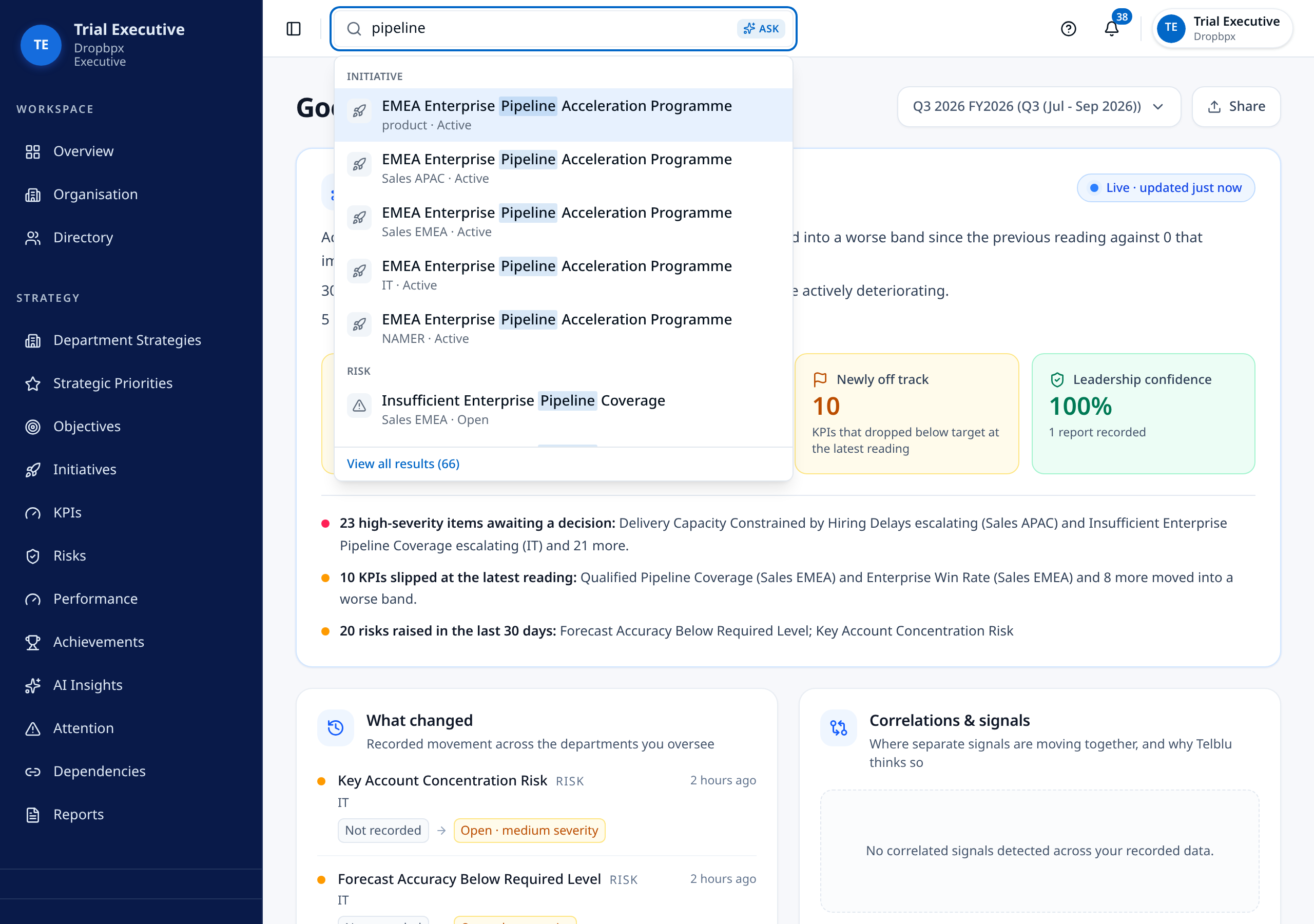Click the Attention warning triangle icon
The image size is (1314, 924).
click(33, 728)
